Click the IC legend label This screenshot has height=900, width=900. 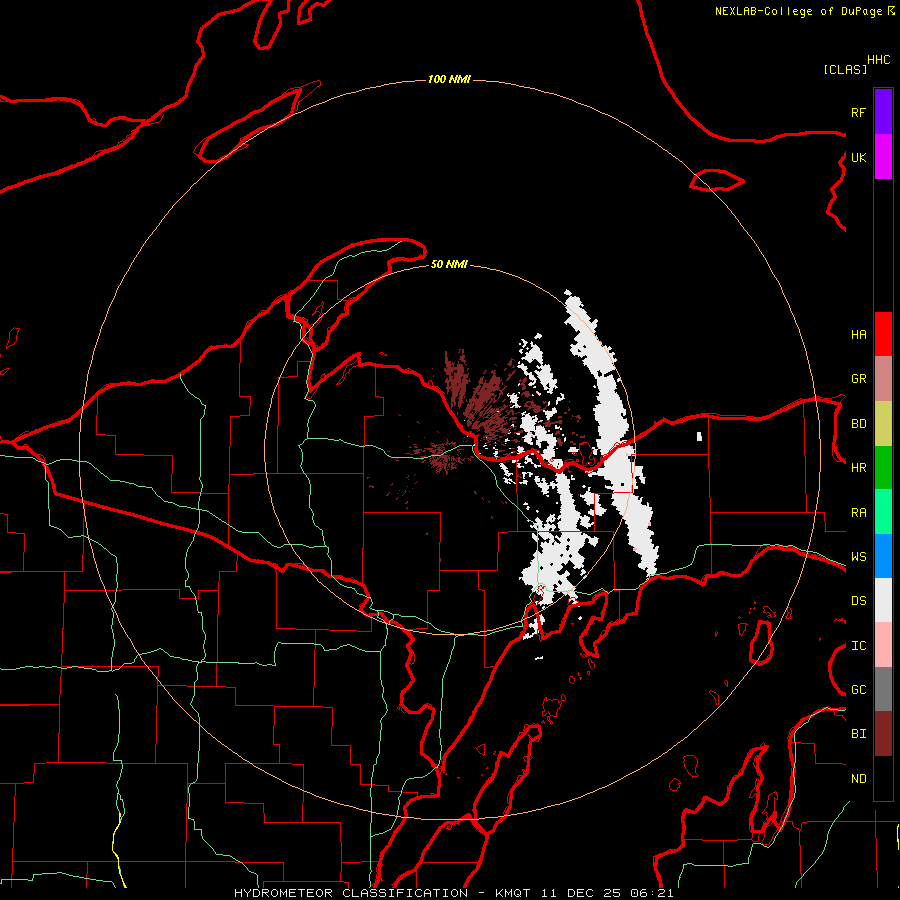(858, 646)
